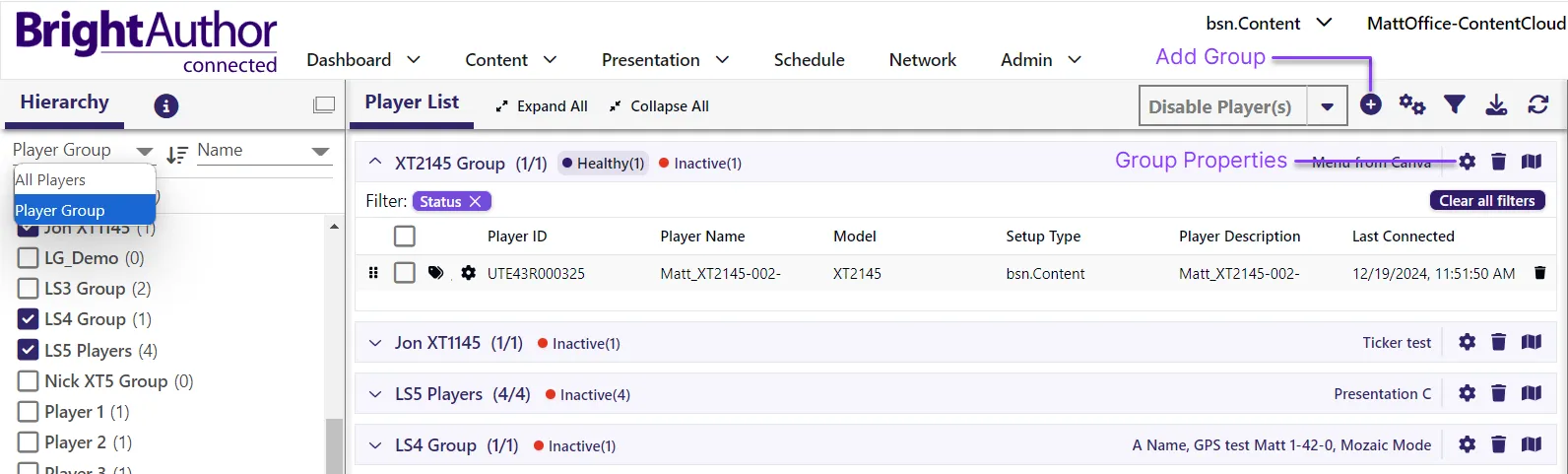The image size is (1568, 474).
Task: Open Dashboard menu
Action: tap(363, 60)
